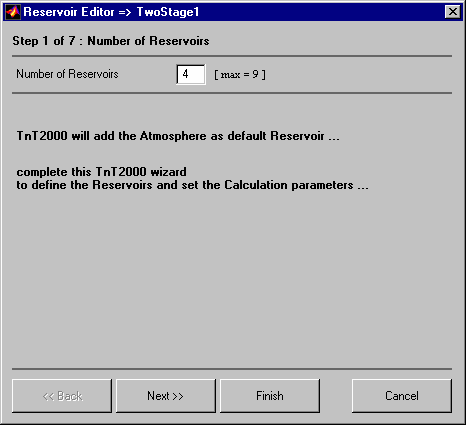Viewport: 466px width, 425px height.
Task: Click the 'Reservoir Editor => TwoStage1' title text
Action: [x=111, y=12]
